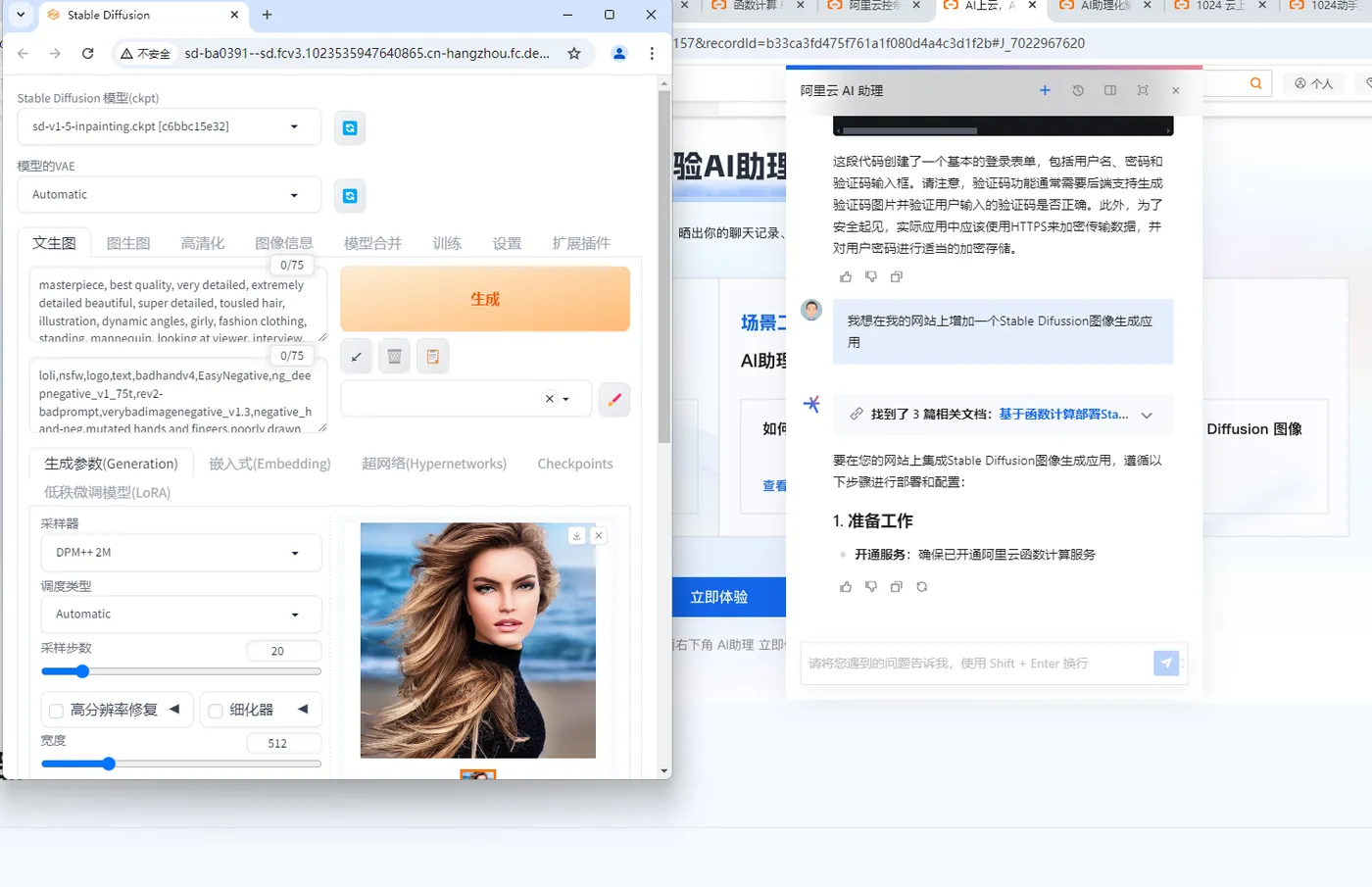The height and width of the screenshot is (887, 1372).
Task: Click the generated woman portrait image
Action: [478, 640]
